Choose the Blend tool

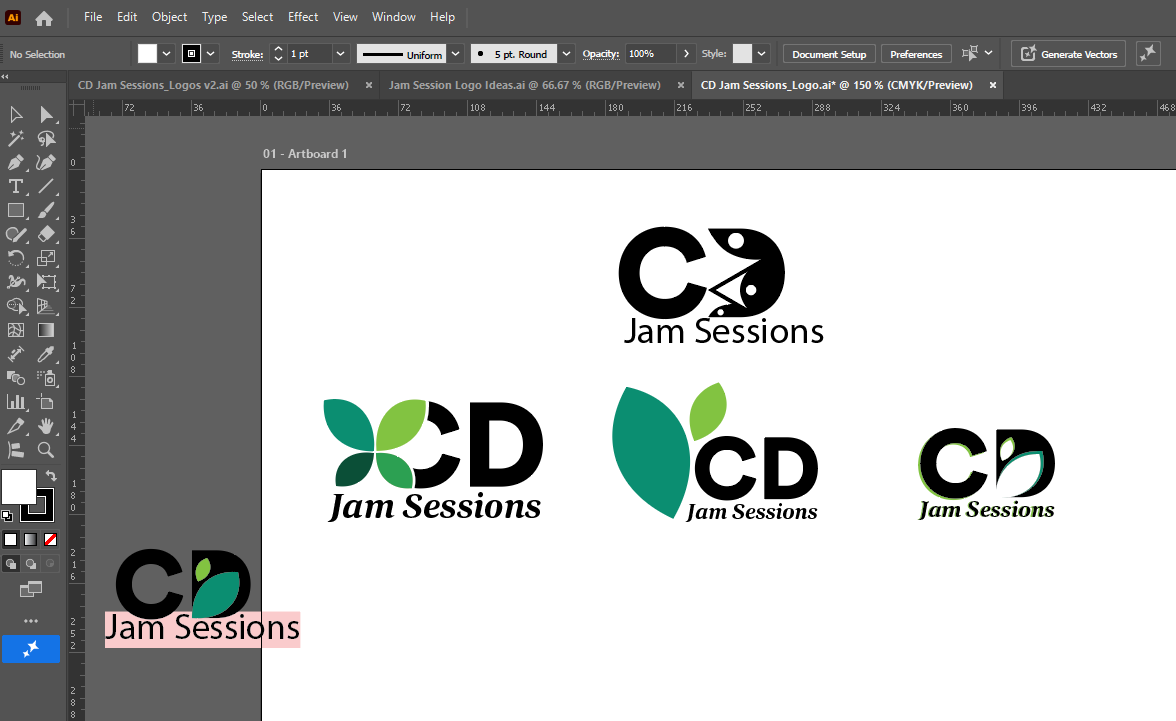15,378
